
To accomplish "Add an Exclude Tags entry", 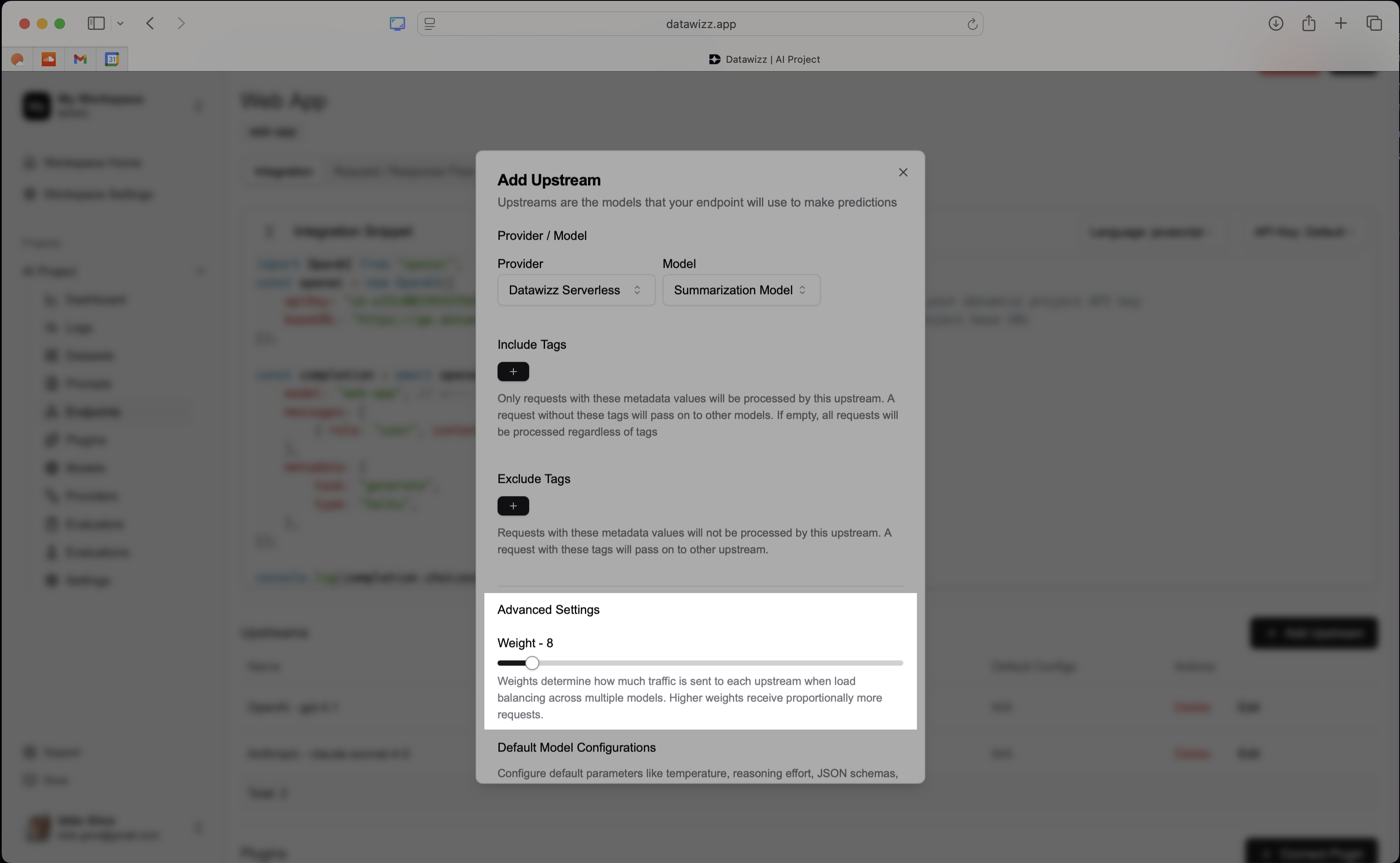I will tap(513, 506).
